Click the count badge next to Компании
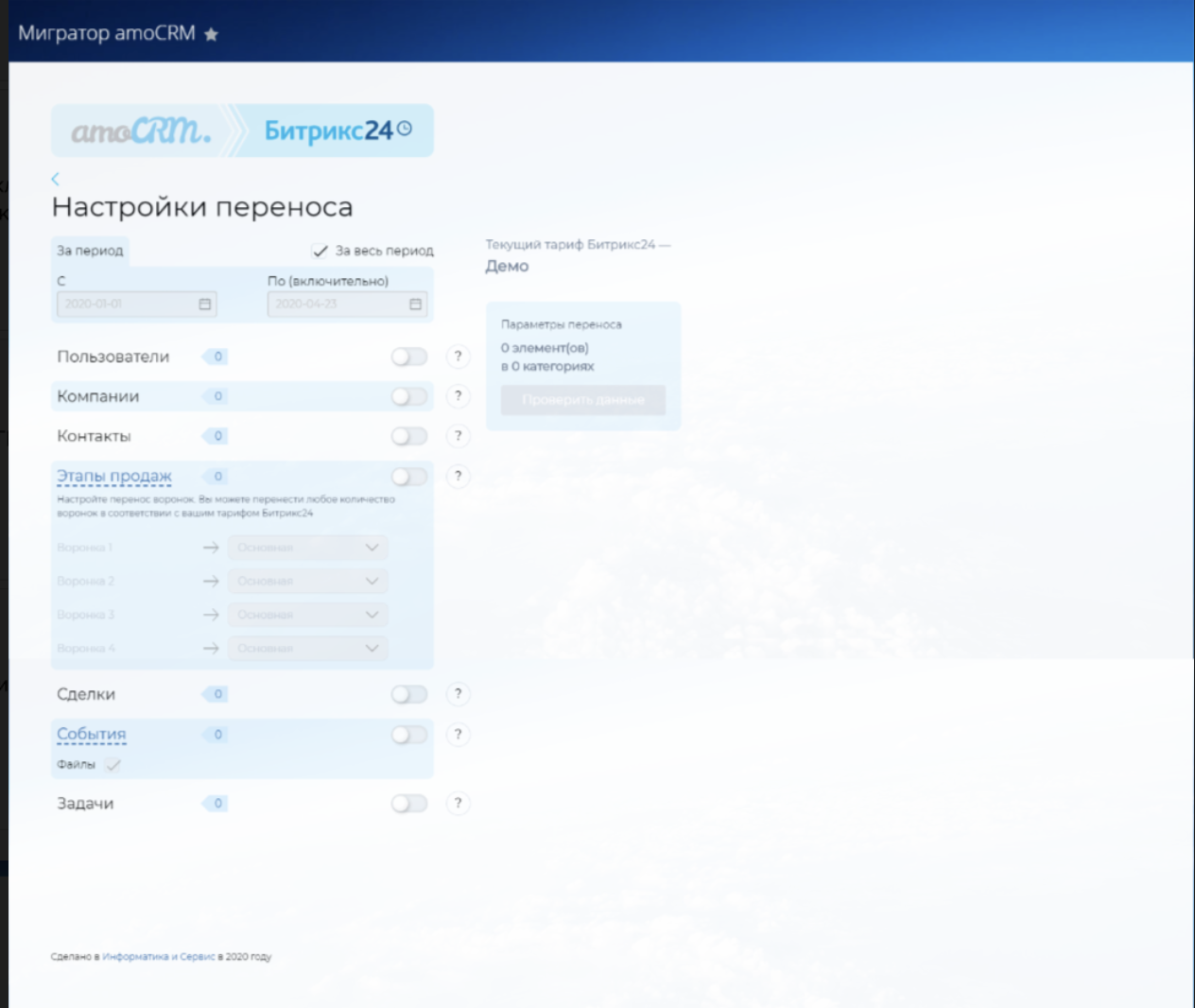 point(216,396)
